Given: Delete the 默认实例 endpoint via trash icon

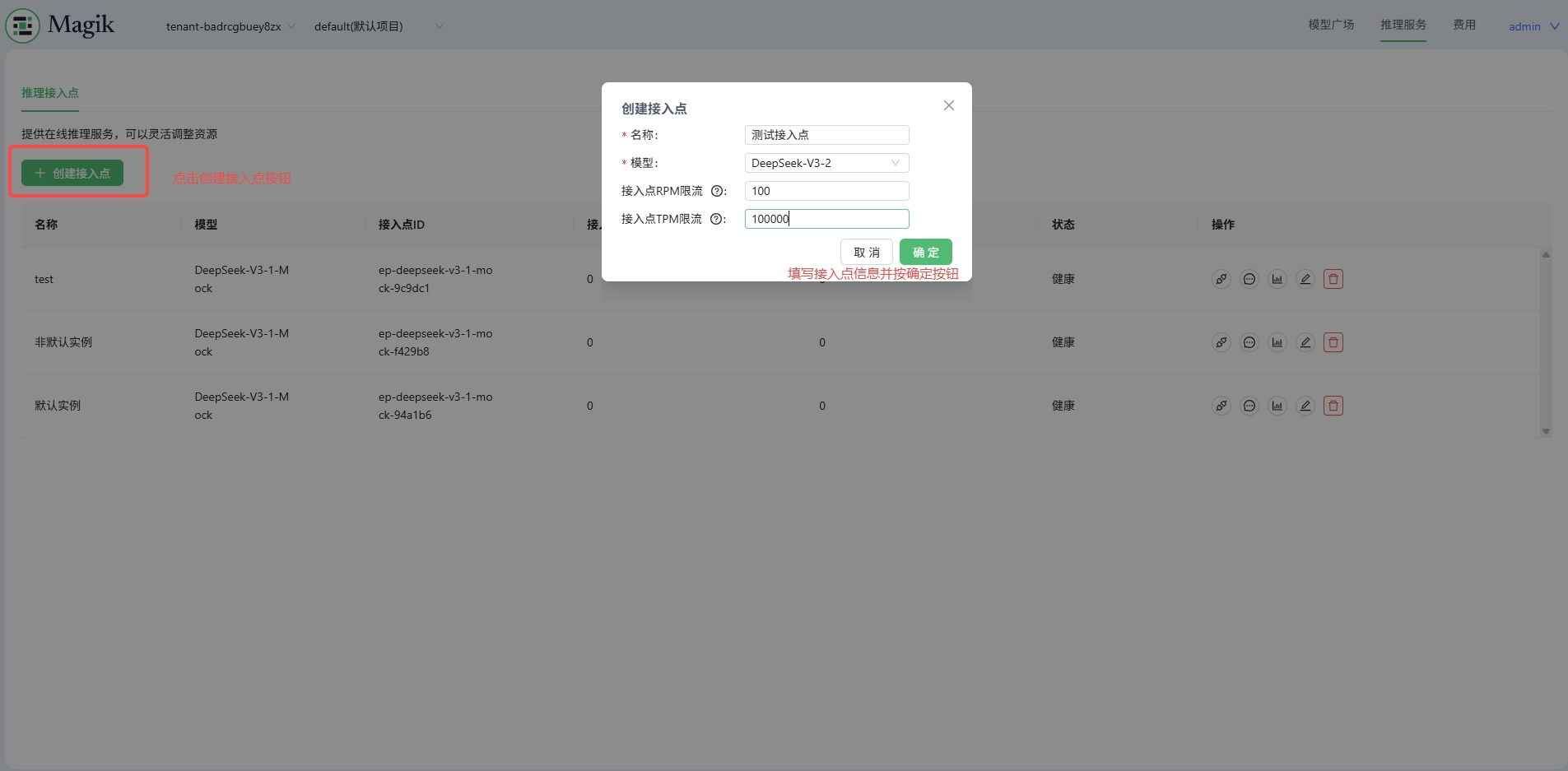Looking at the screenshot, I should tap(1333, 406).
